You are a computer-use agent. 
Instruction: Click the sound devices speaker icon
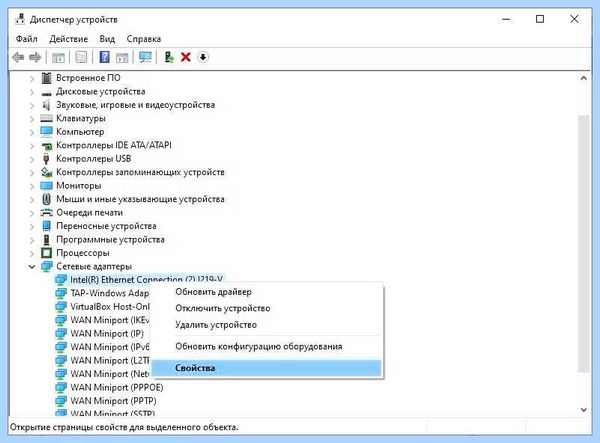pos(46,105)
